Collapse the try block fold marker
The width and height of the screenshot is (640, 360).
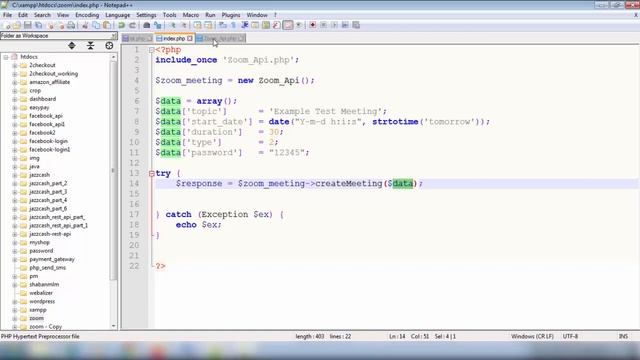click(x=151, y=173)
